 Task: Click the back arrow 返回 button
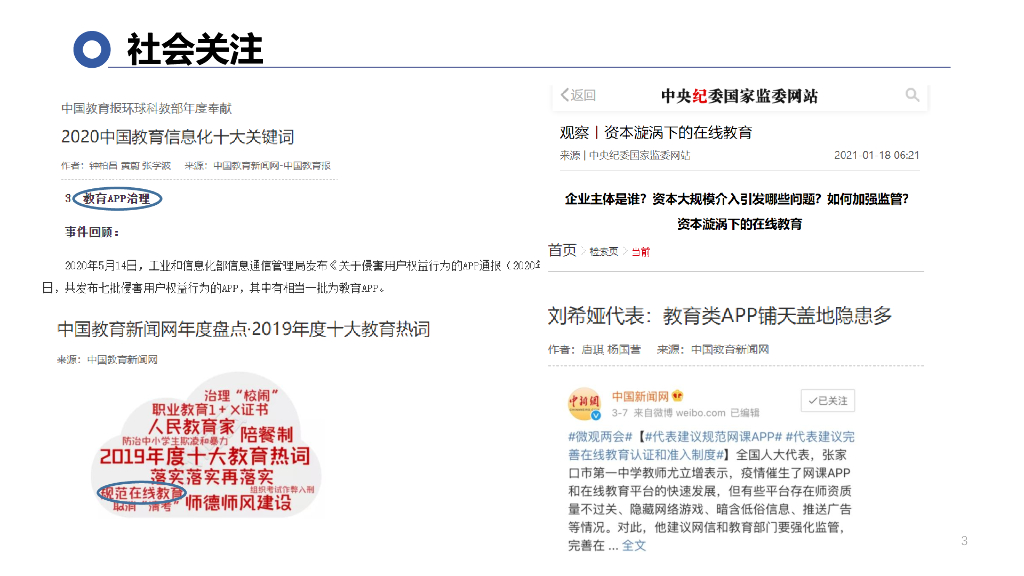(578, 95)
